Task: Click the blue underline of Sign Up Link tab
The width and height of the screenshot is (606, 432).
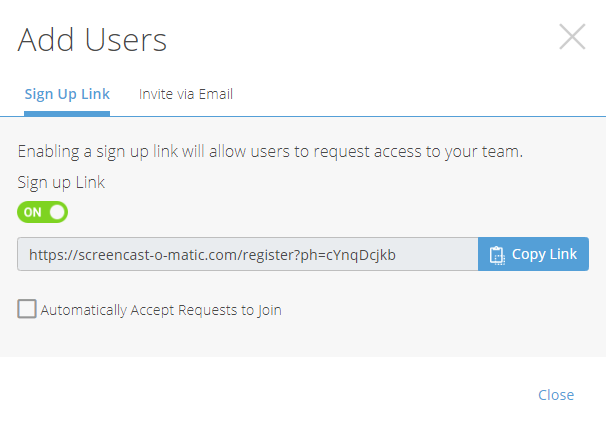Action: 67,114
